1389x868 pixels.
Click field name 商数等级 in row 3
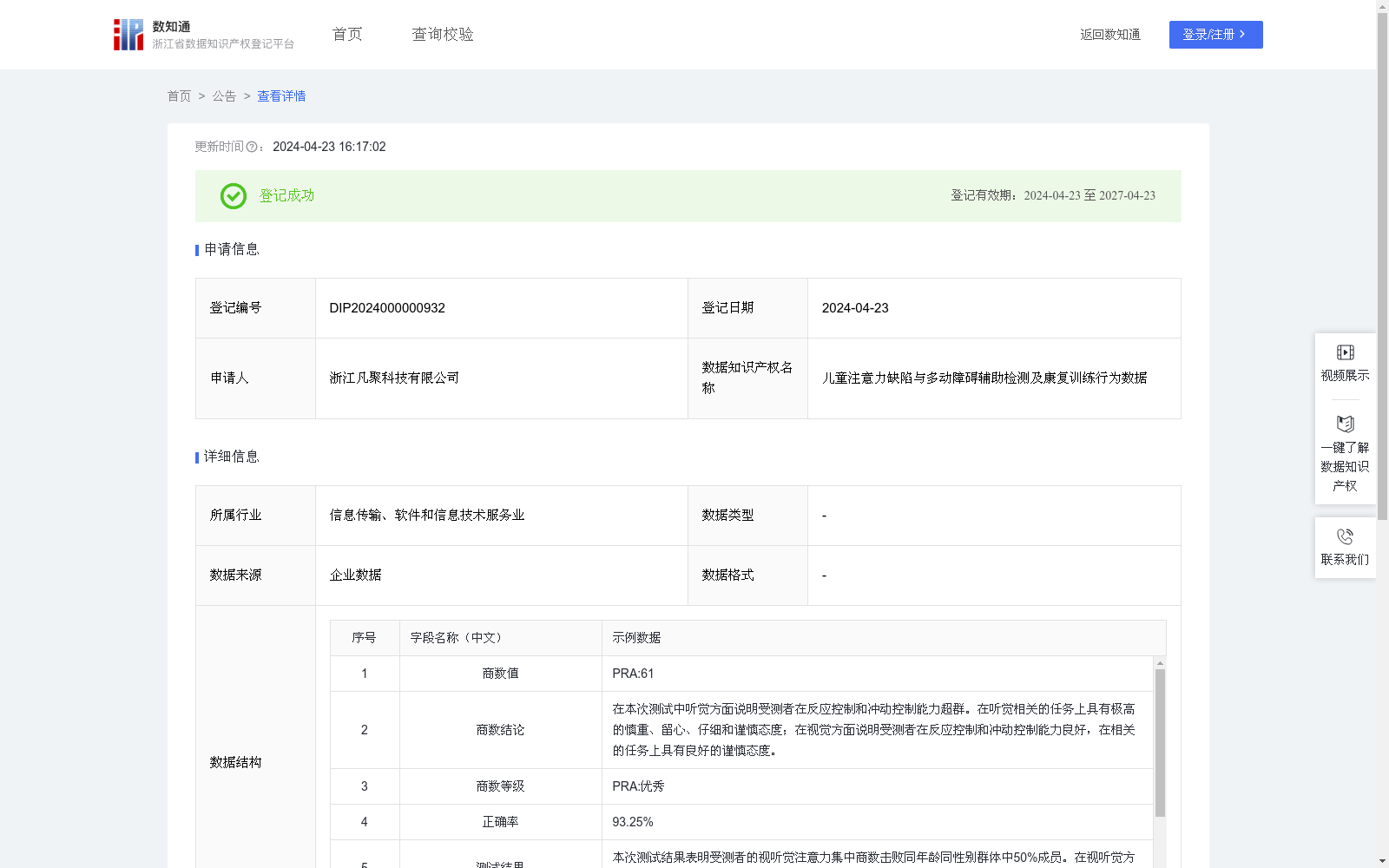(x=500, y=786)
